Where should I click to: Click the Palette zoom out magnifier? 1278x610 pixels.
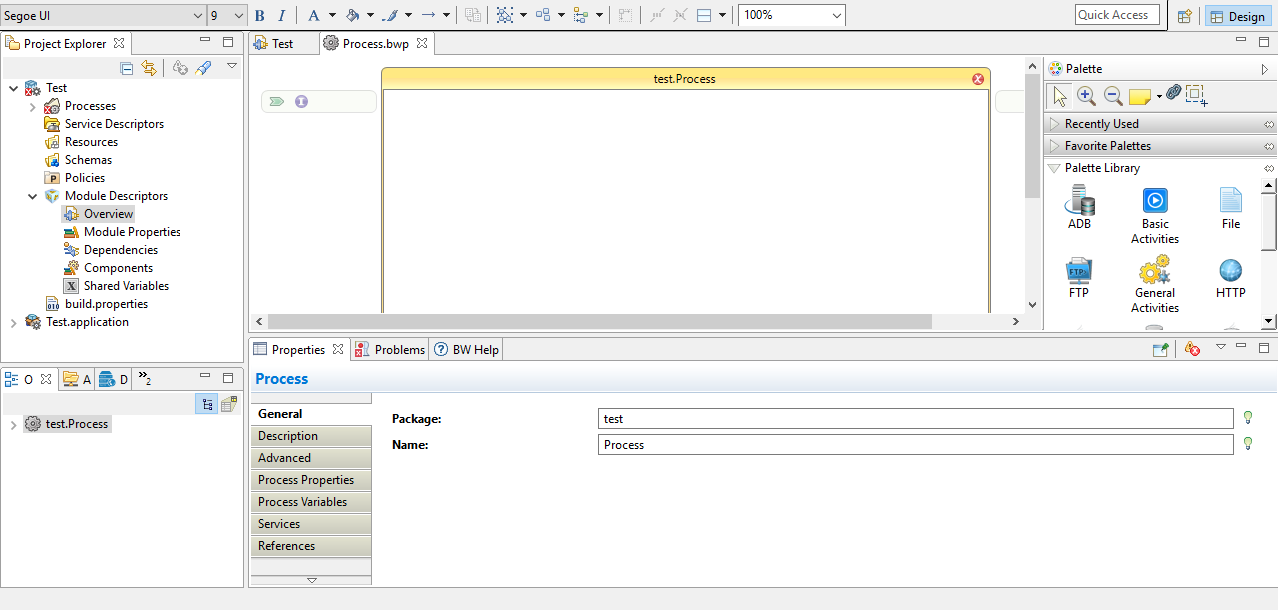1113,96
